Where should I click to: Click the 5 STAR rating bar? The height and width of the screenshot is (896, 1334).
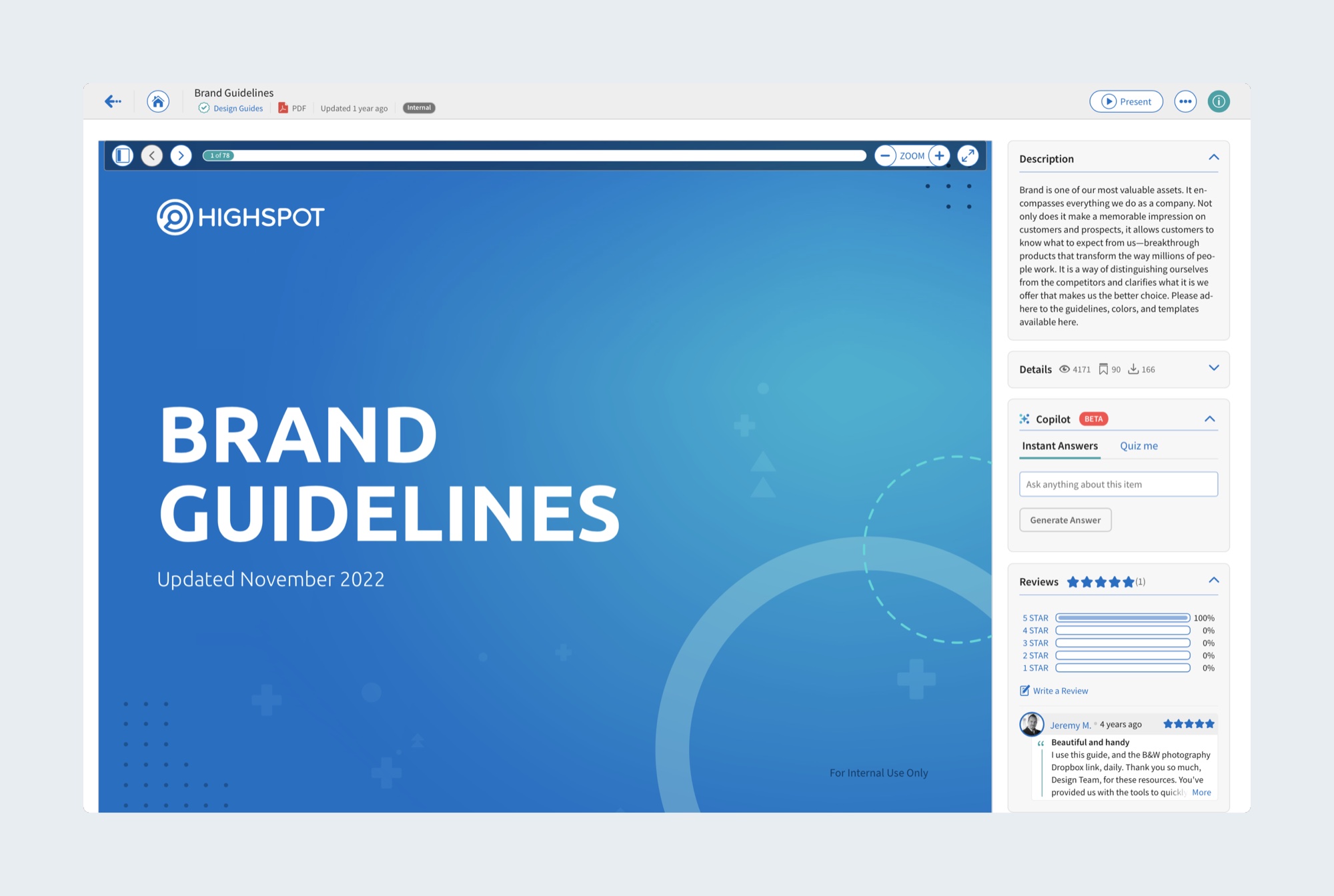(1123, 618)
